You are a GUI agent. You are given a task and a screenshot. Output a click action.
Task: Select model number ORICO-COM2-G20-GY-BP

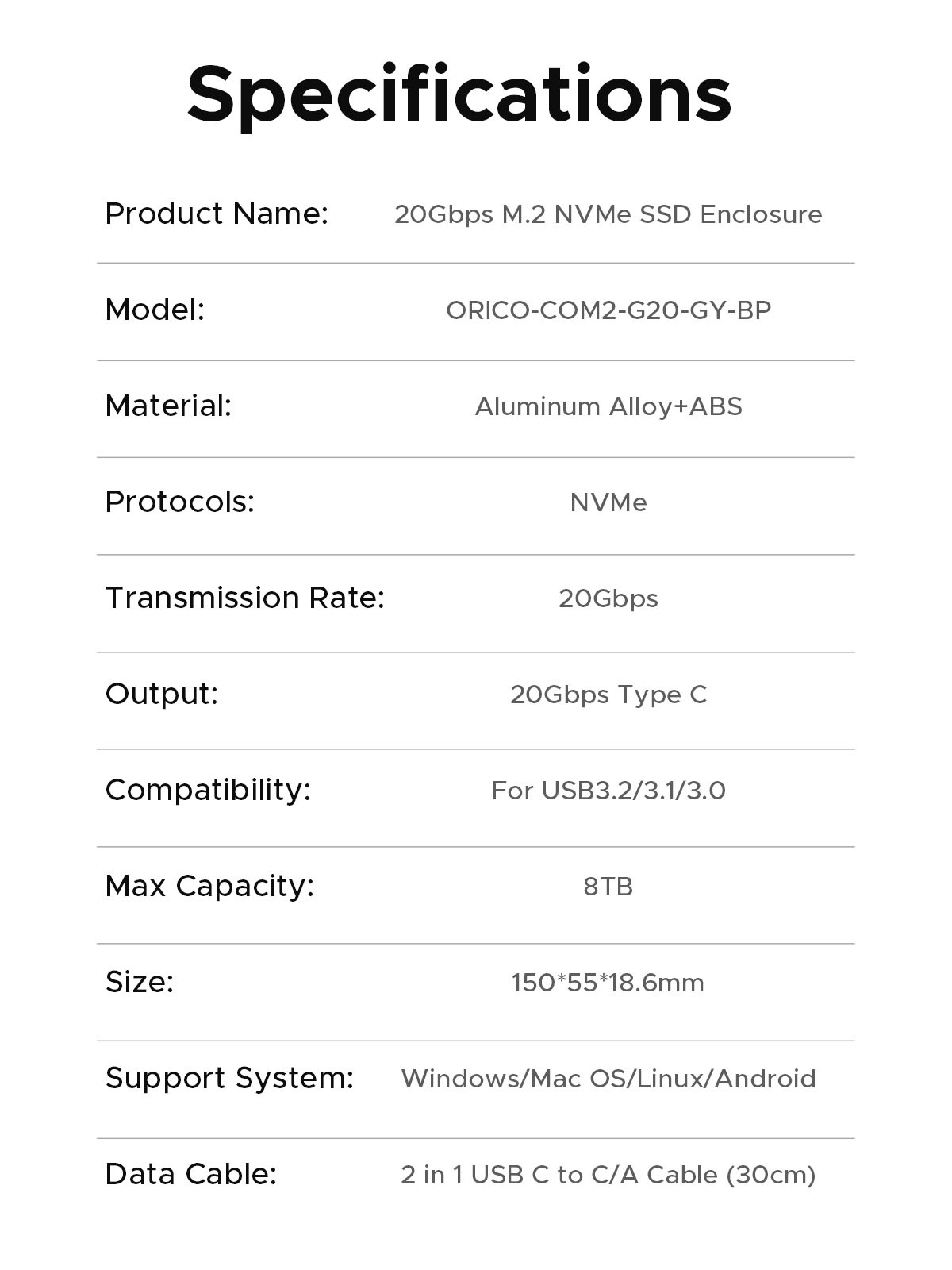click(x=608, y=310)
